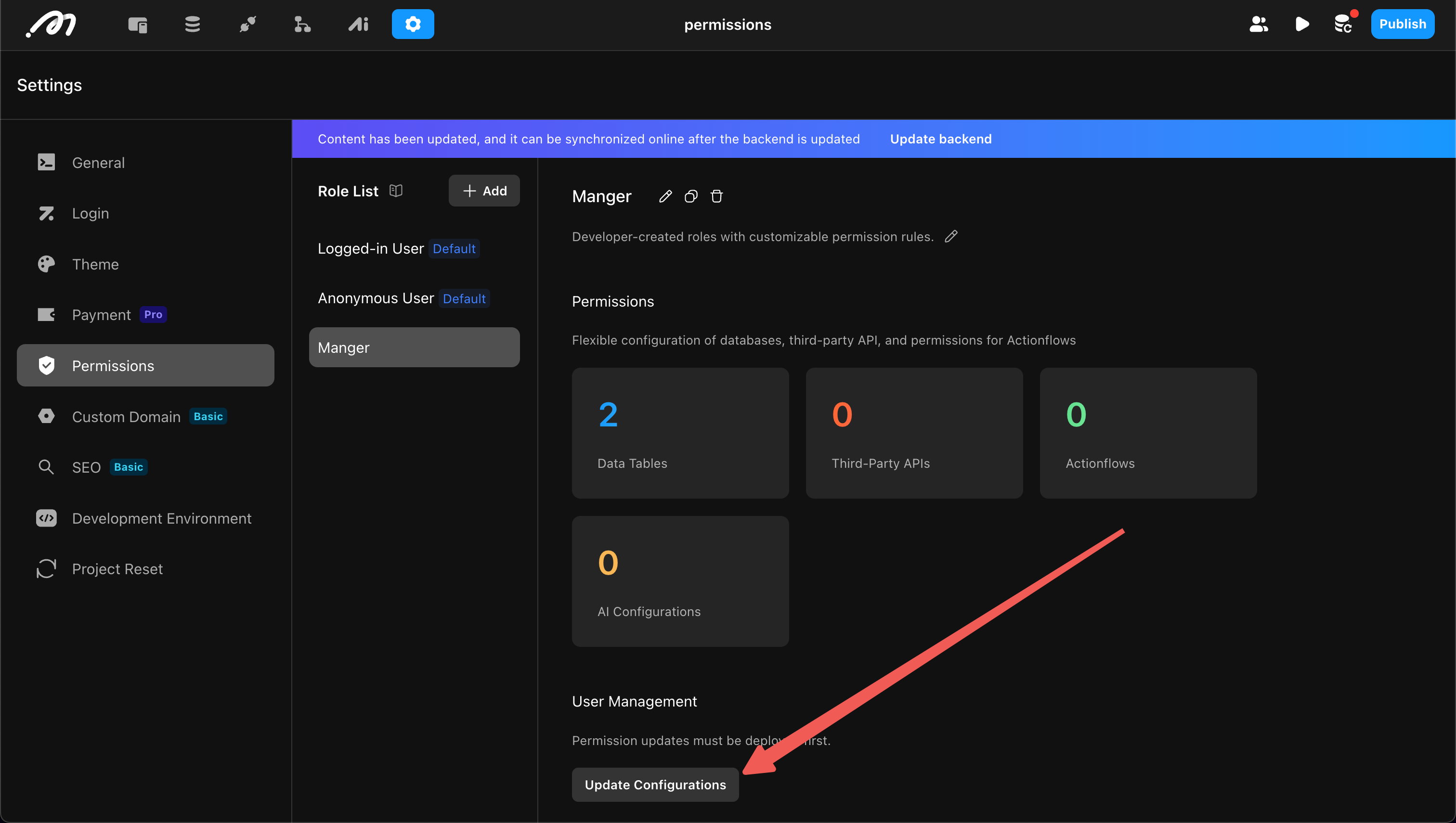Select the Settings gear icon
Image resolution: width=1456 pixels, height=823 pixels.
pos(413,25)
